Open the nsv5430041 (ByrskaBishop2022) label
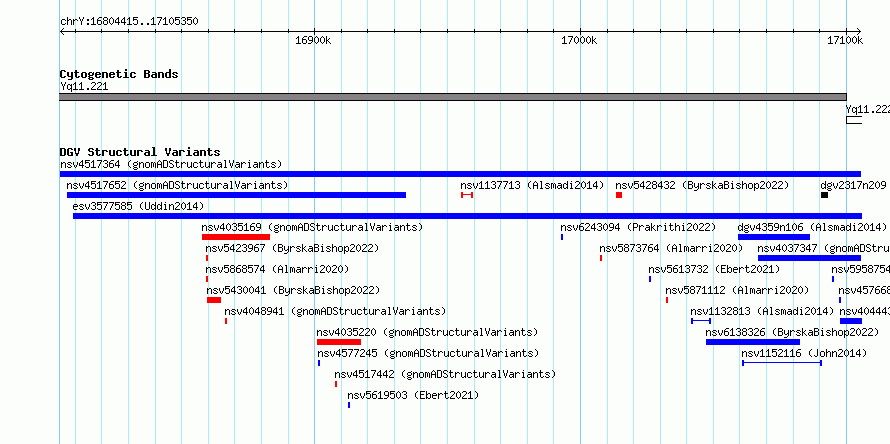Screen dimensions: 890x444 click(293, 290)
